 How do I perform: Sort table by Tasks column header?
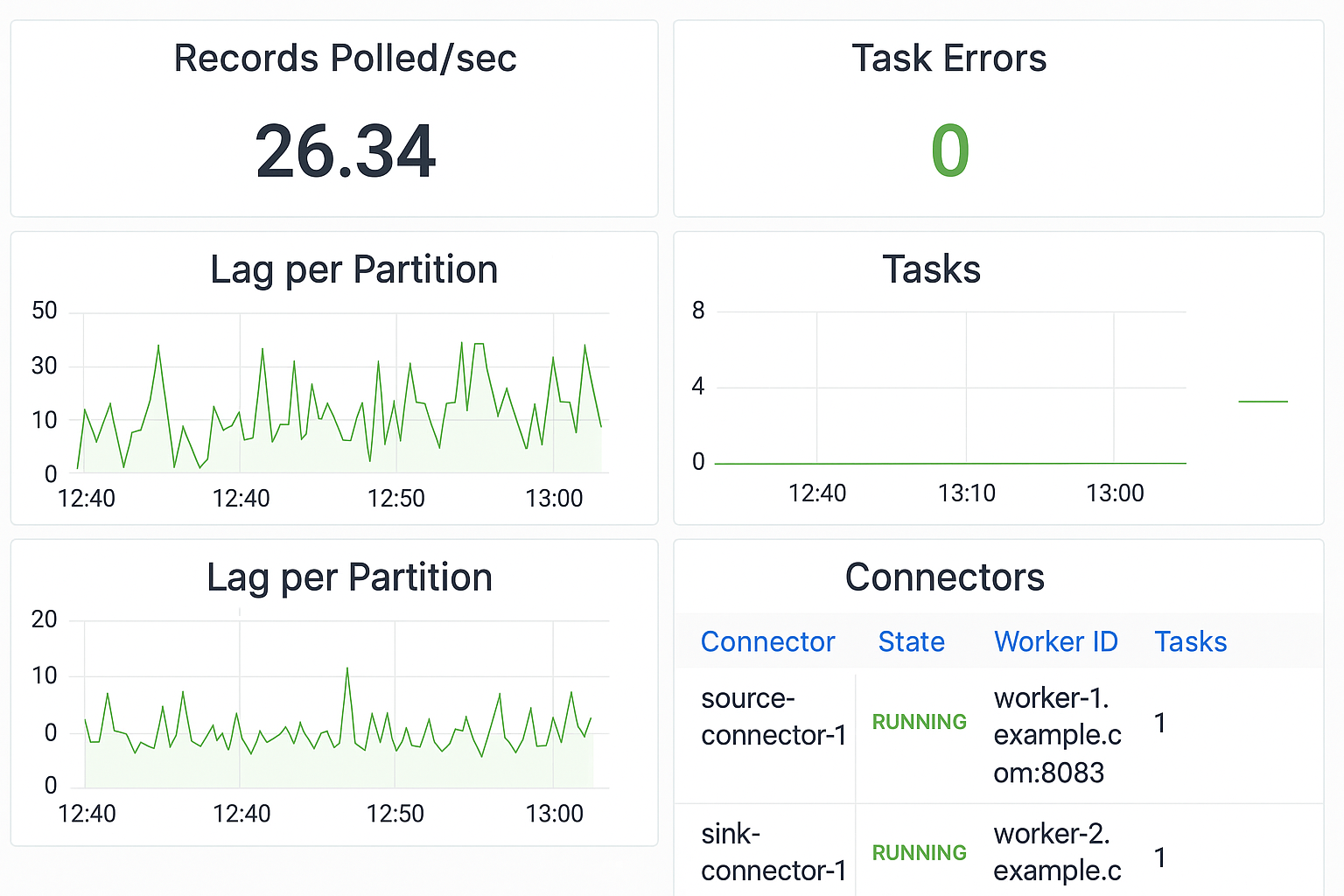[1190, 641]
